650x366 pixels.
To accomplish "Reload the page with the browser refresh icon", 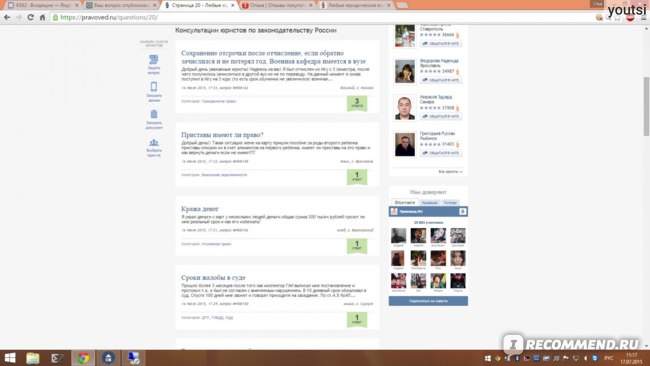I will (x=30, y=17).
